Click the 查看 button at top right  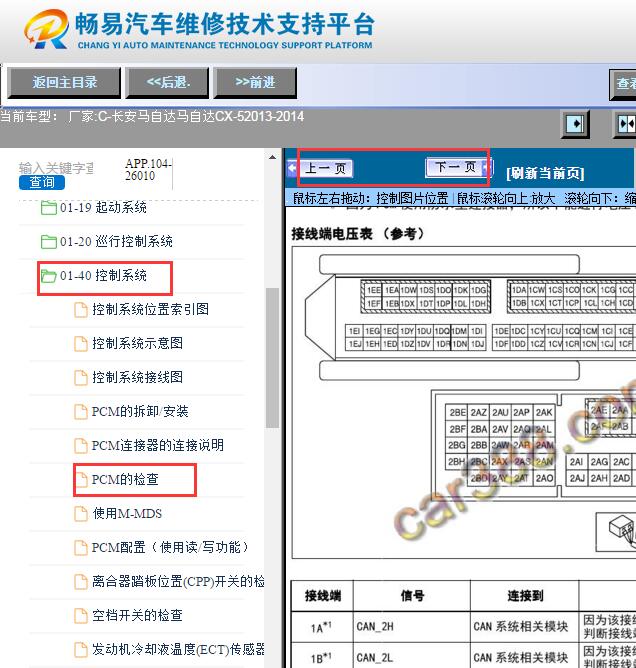coord(624,84)
